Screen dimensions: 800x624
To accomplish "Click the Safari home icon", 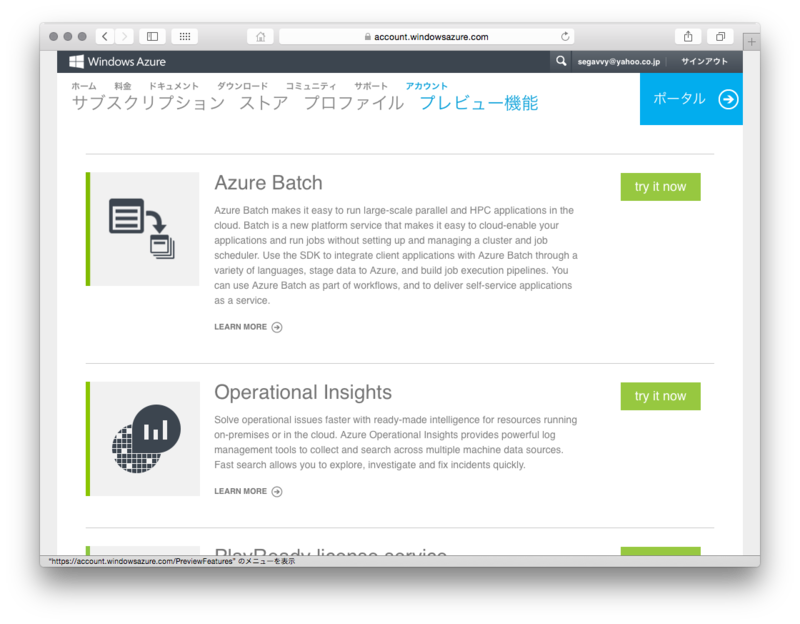I will tap(260, 37).
